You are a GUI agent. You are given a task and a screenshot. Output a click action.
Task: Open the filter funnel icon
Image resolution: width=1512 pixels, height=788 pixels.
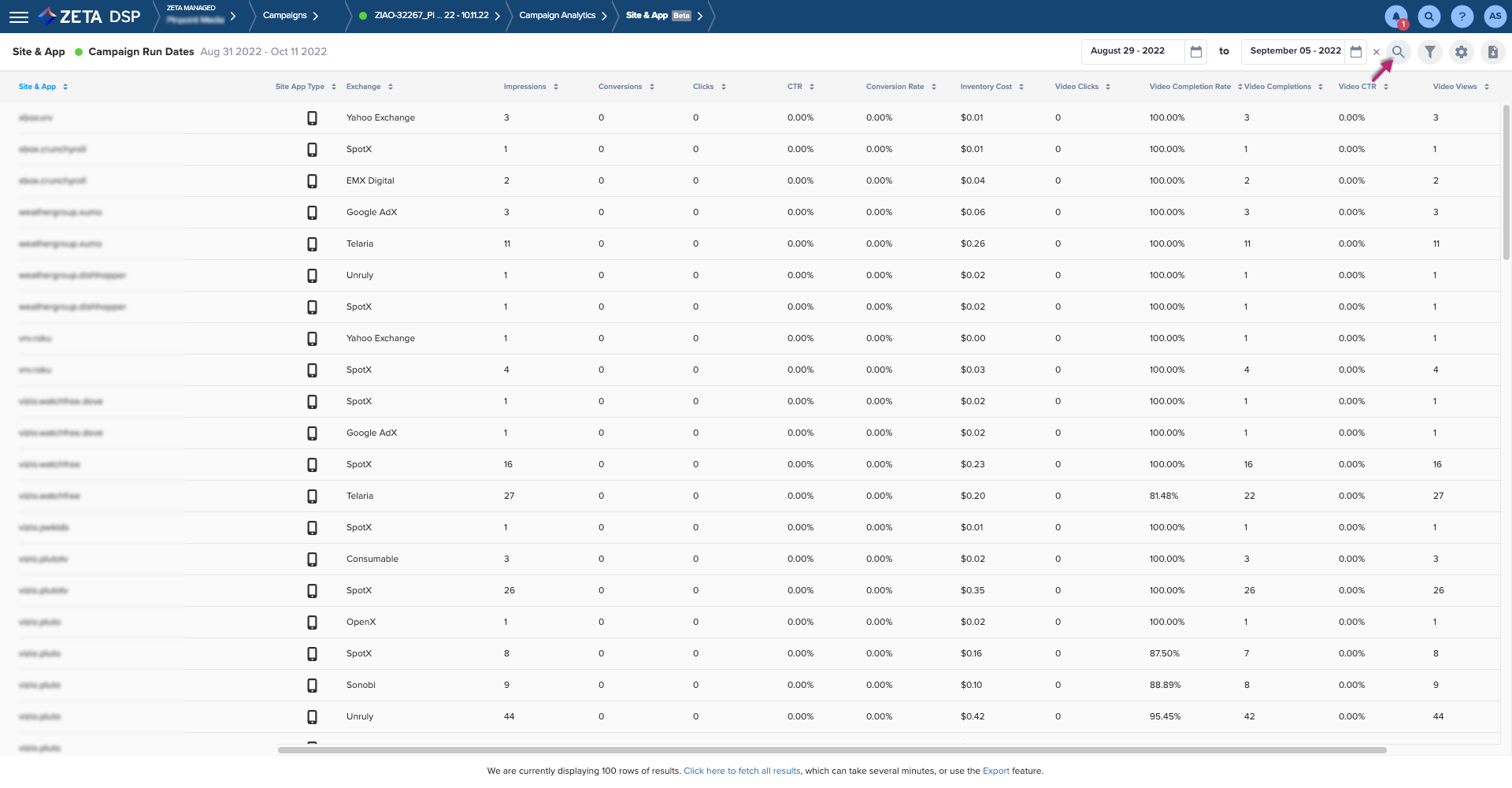tap(1430, 52)
